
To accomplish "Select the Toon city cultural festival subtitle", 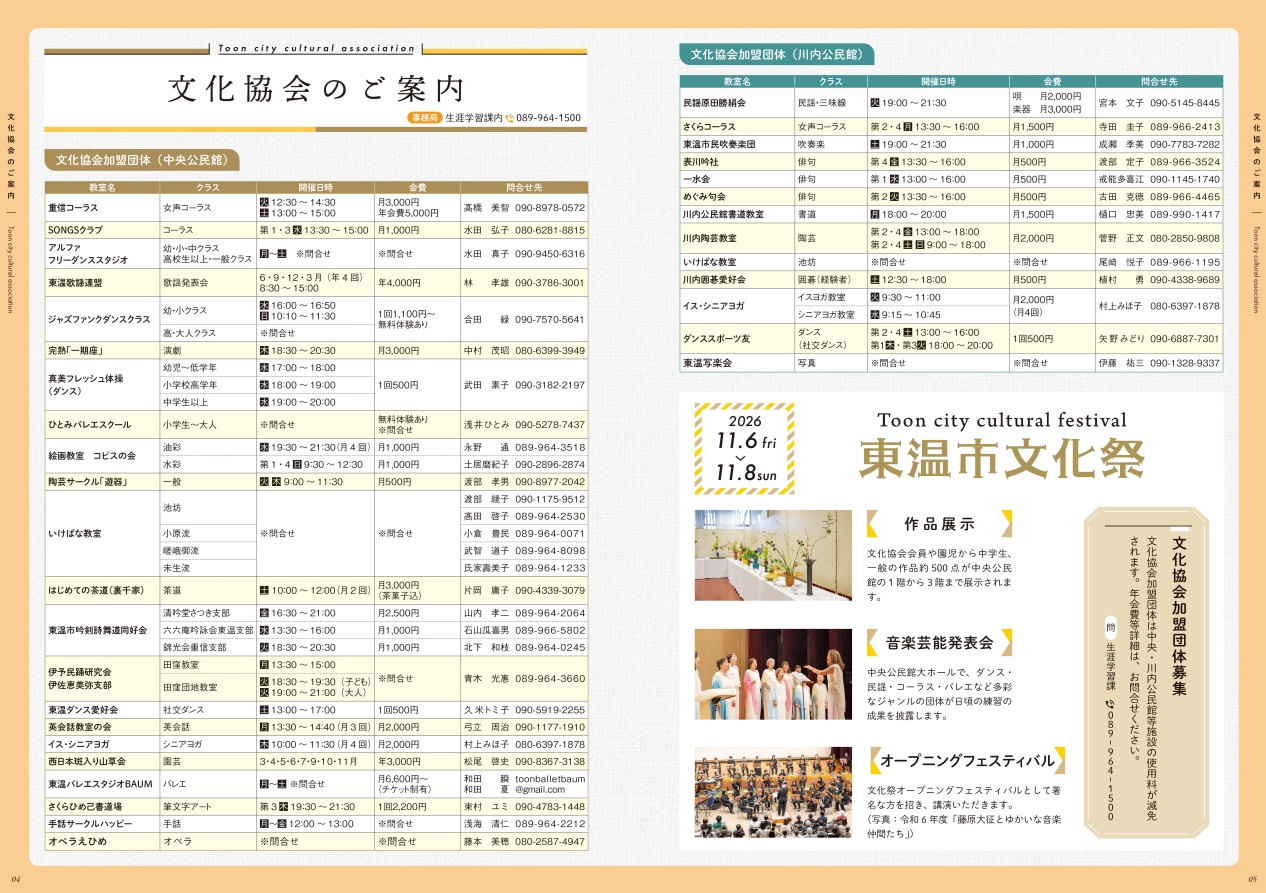I will [1002, 421].
